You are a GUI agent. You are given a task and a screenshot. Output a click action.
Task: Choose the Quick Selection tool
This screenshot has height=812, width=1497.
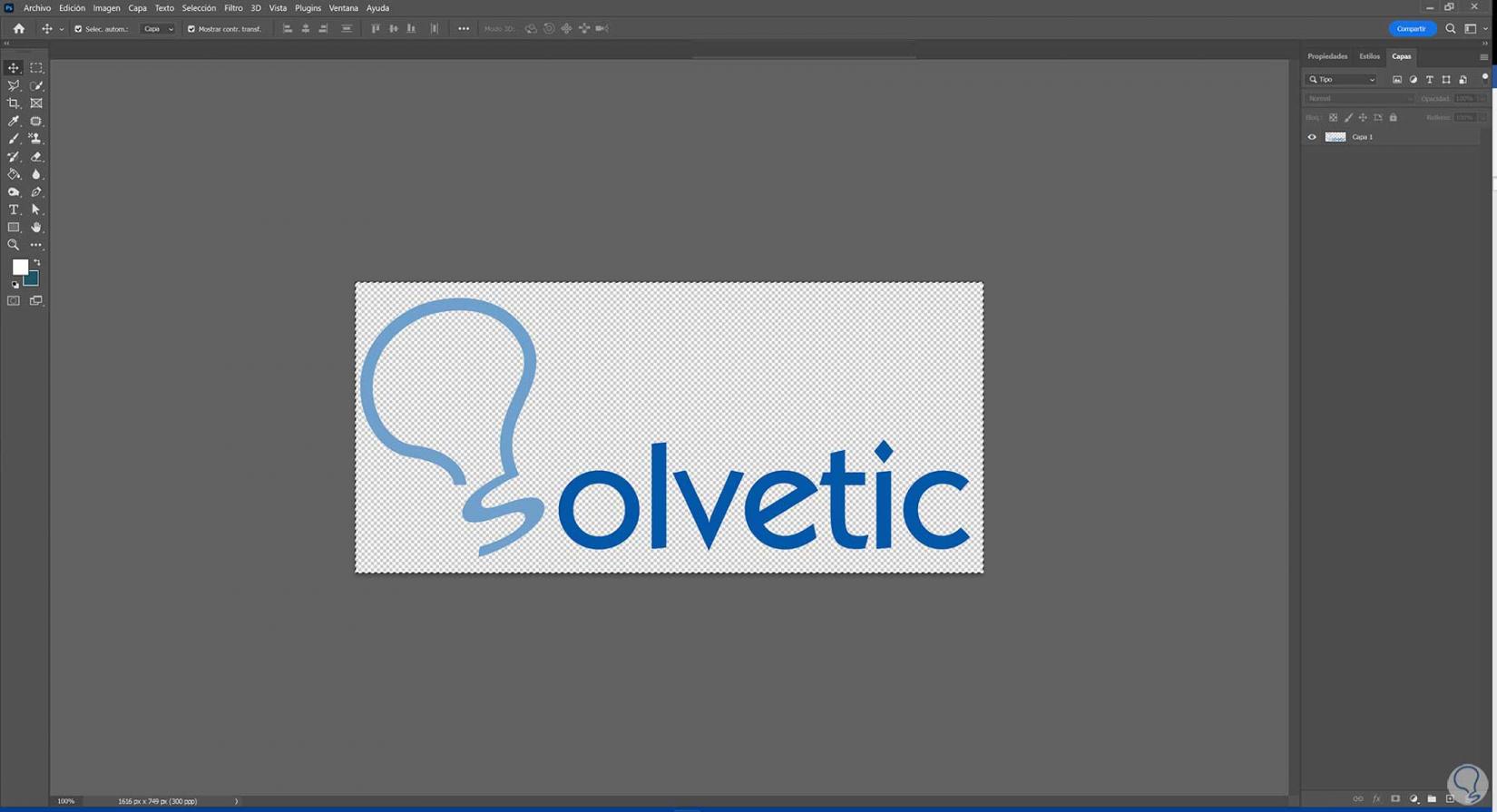(36, 86)
